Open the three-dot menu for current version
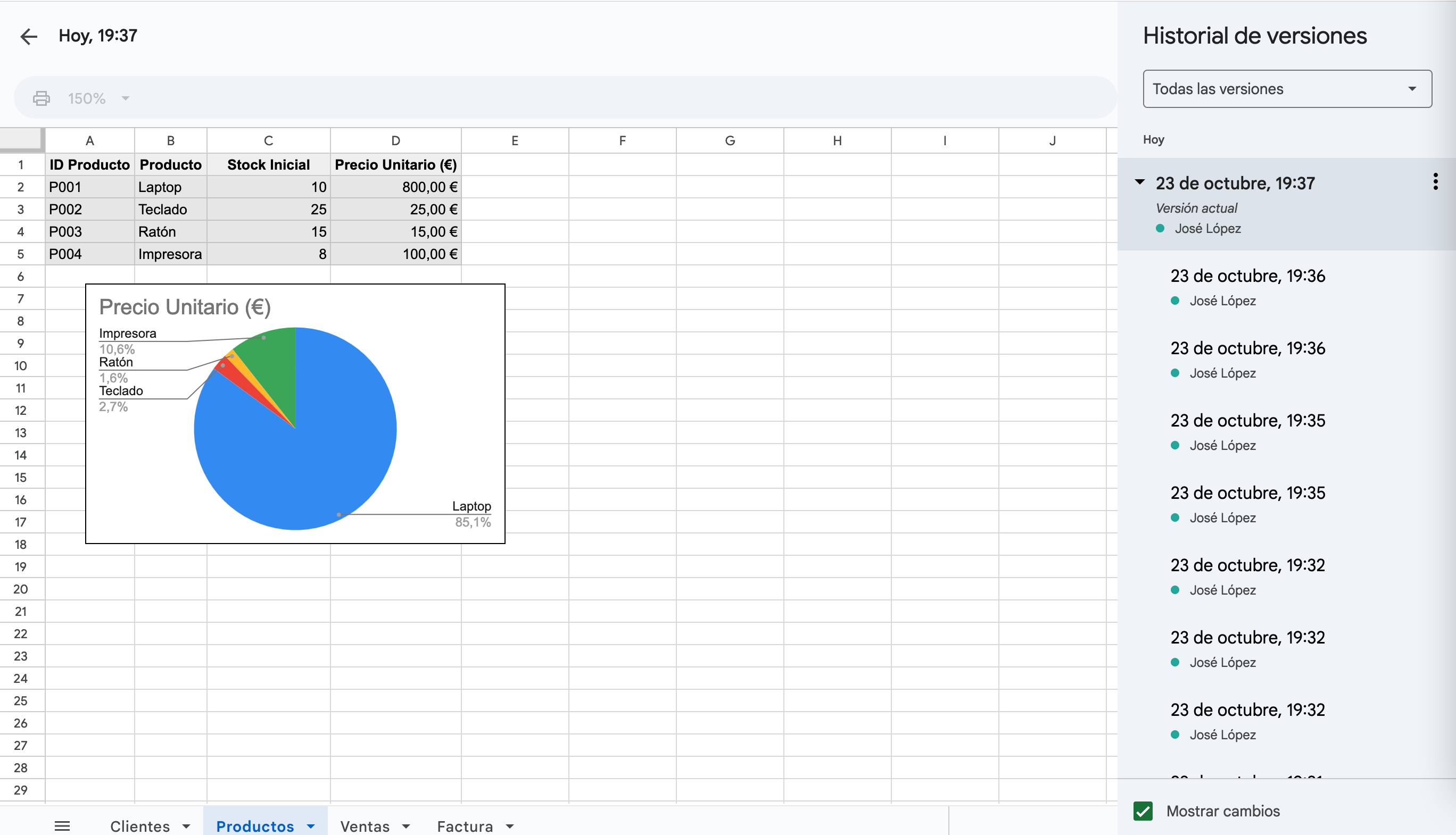The height and width of the screenshot is (835, 1456). (1435, 182)
